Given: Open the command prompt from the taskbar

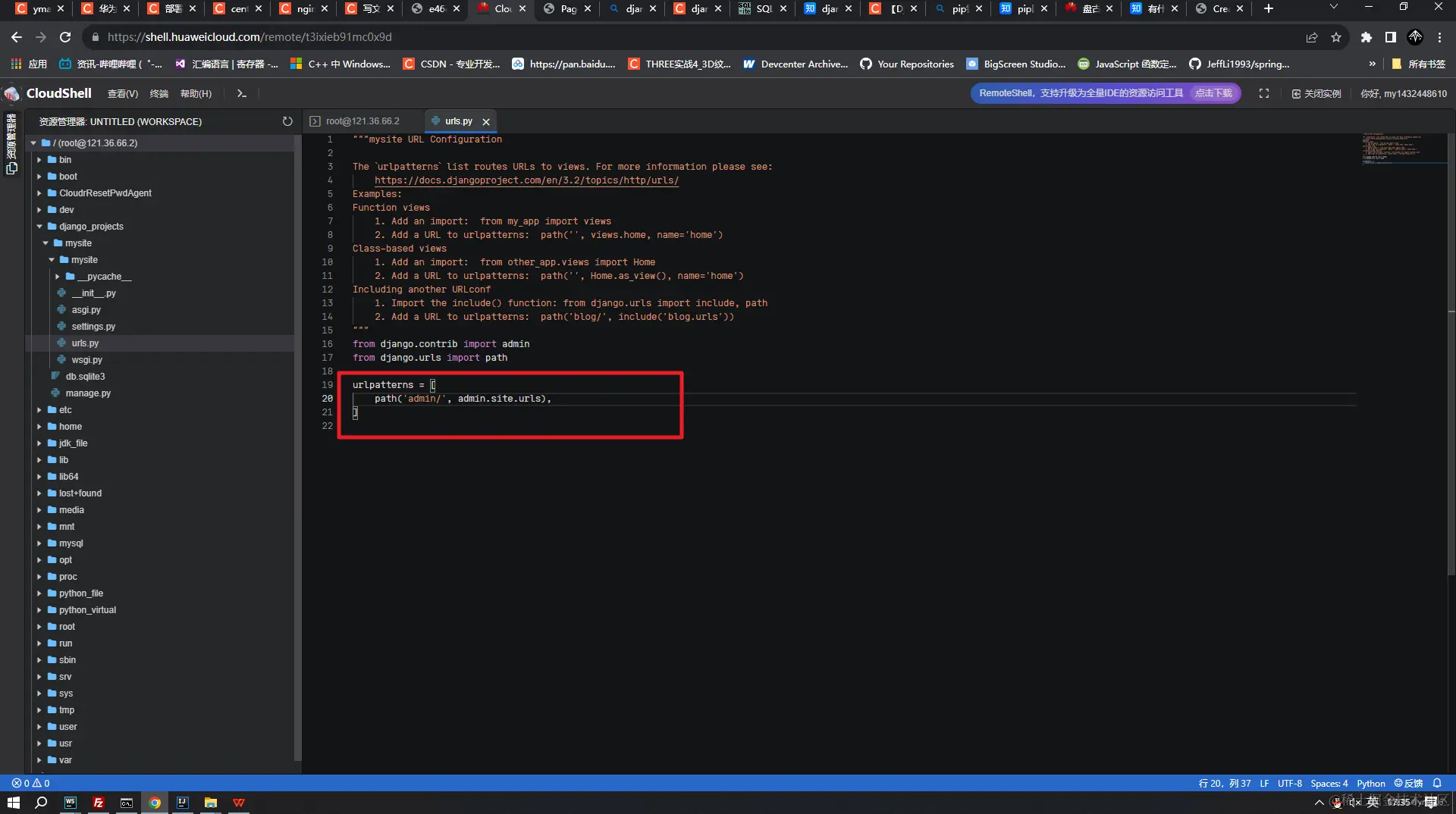Looking at the screenshot, I should click(x=127, y=803).
